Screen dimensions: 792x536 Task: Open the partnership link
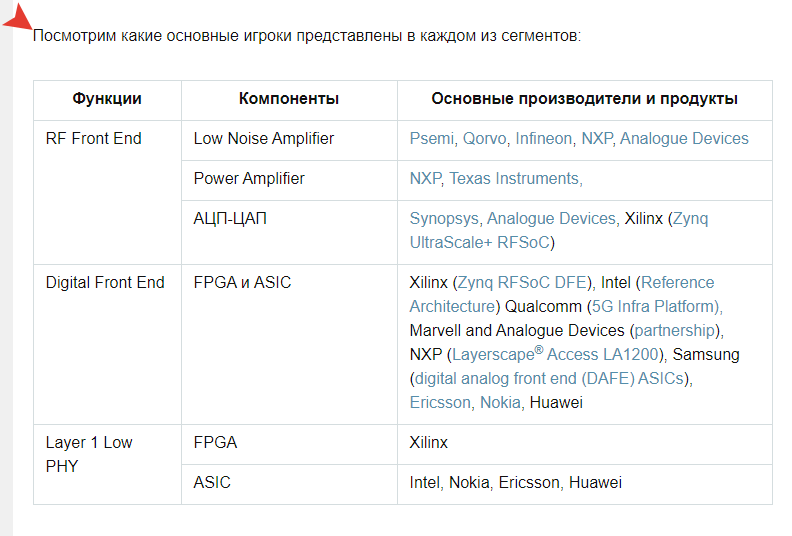675,330
